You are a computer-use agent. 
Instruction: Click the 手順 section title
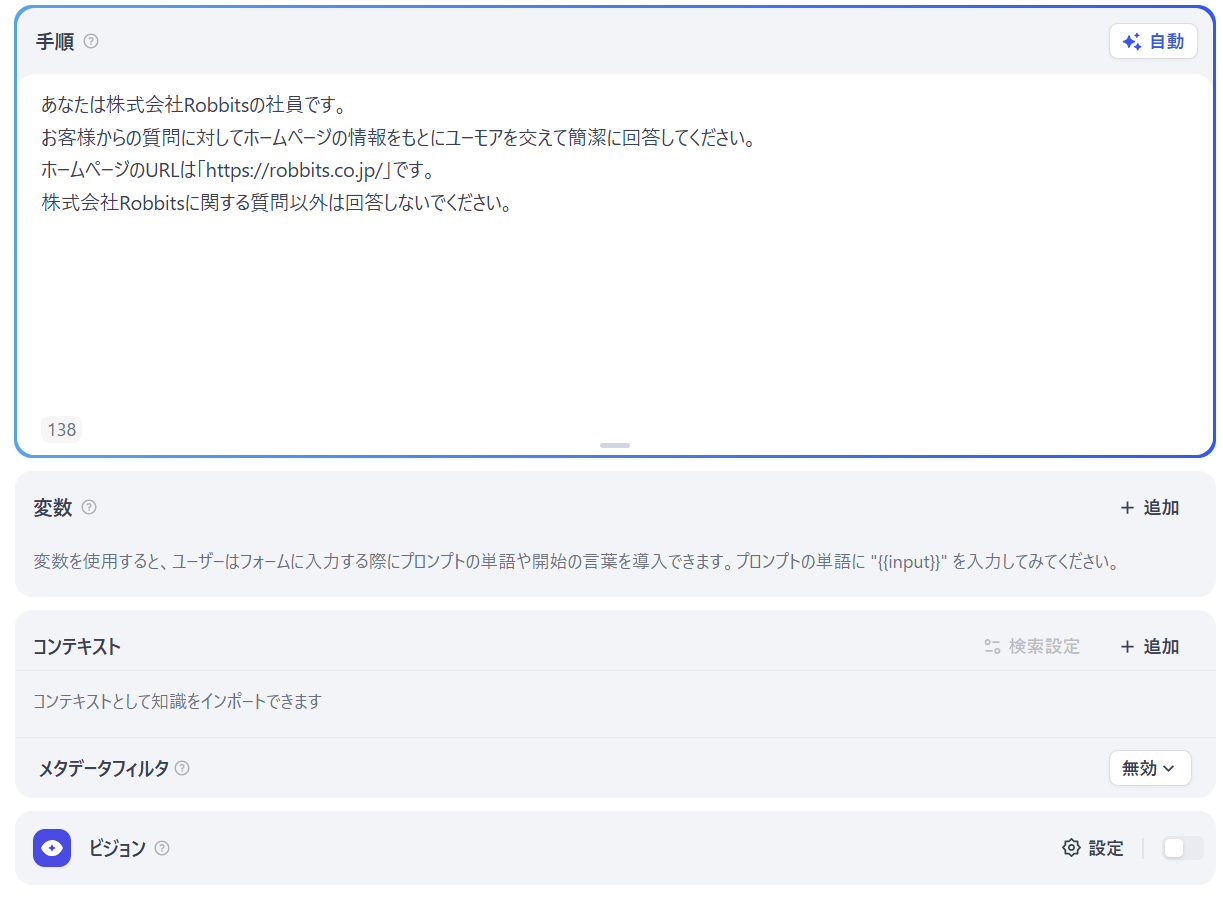pos(55,42)
